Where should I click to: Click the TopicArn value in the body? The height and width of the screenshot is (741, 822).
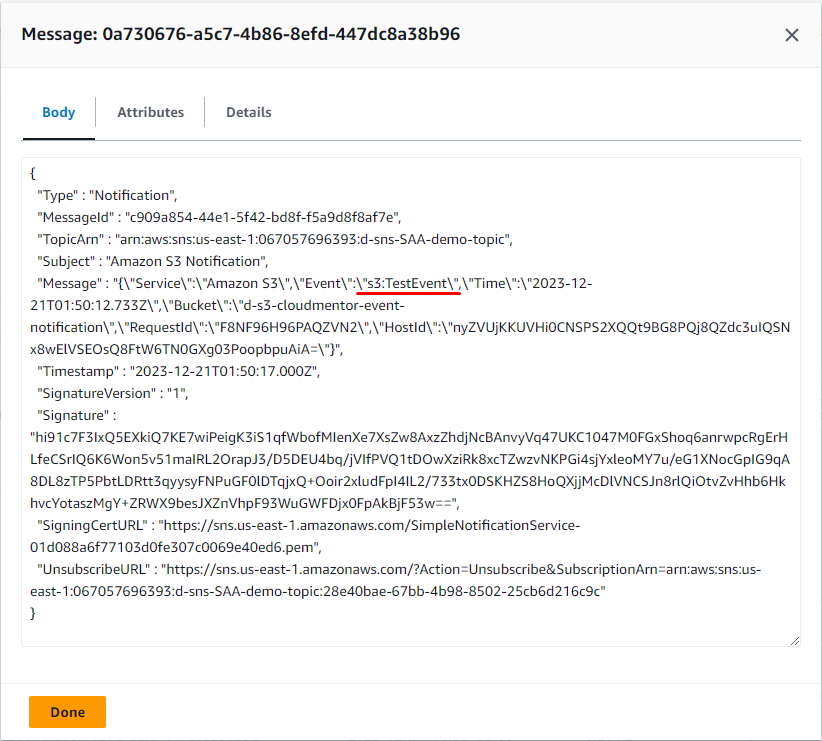(318, 239)
